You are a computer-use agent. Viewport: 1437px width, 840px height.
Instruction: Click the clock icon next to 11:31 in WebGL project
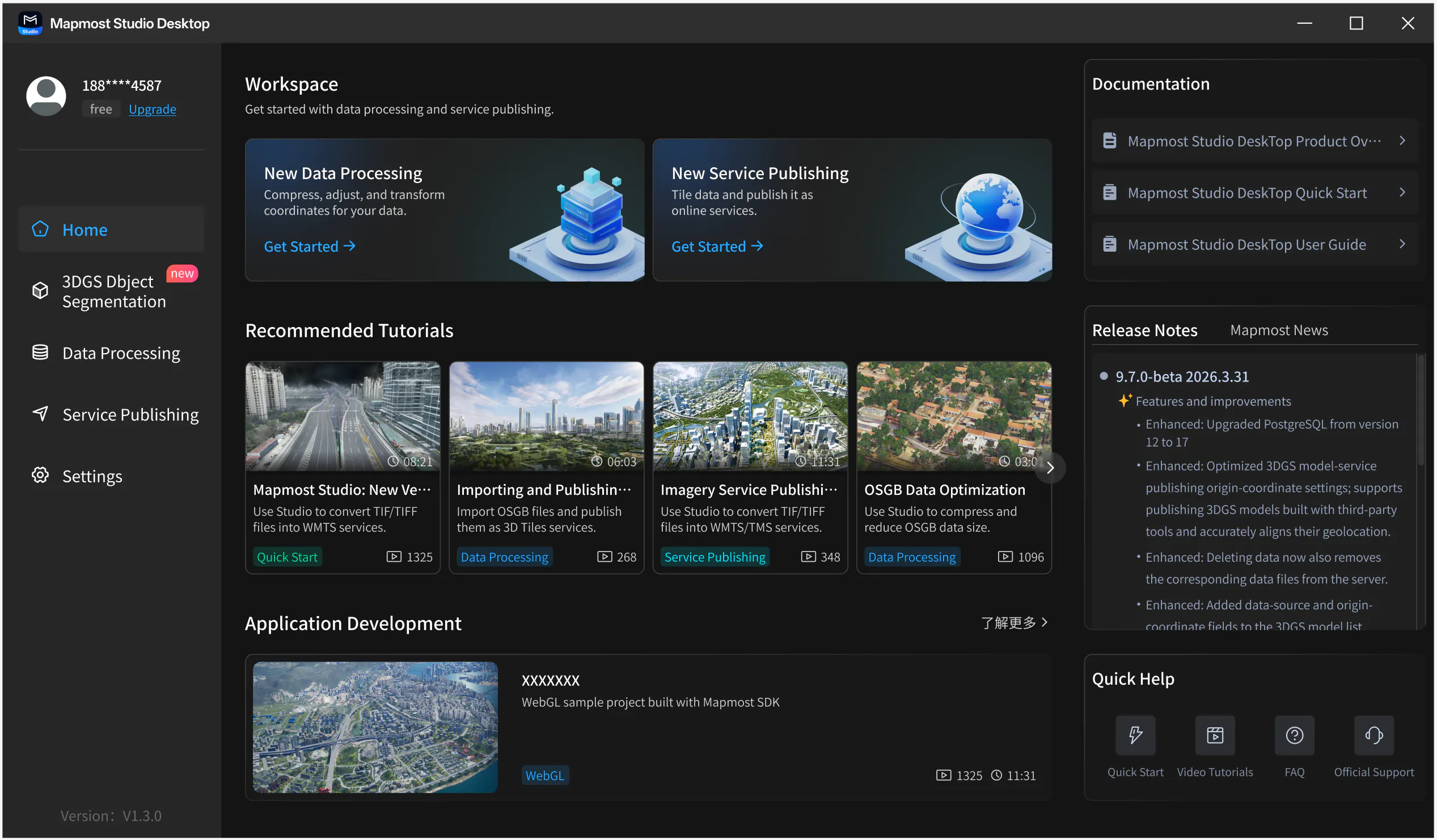[997, 775]
